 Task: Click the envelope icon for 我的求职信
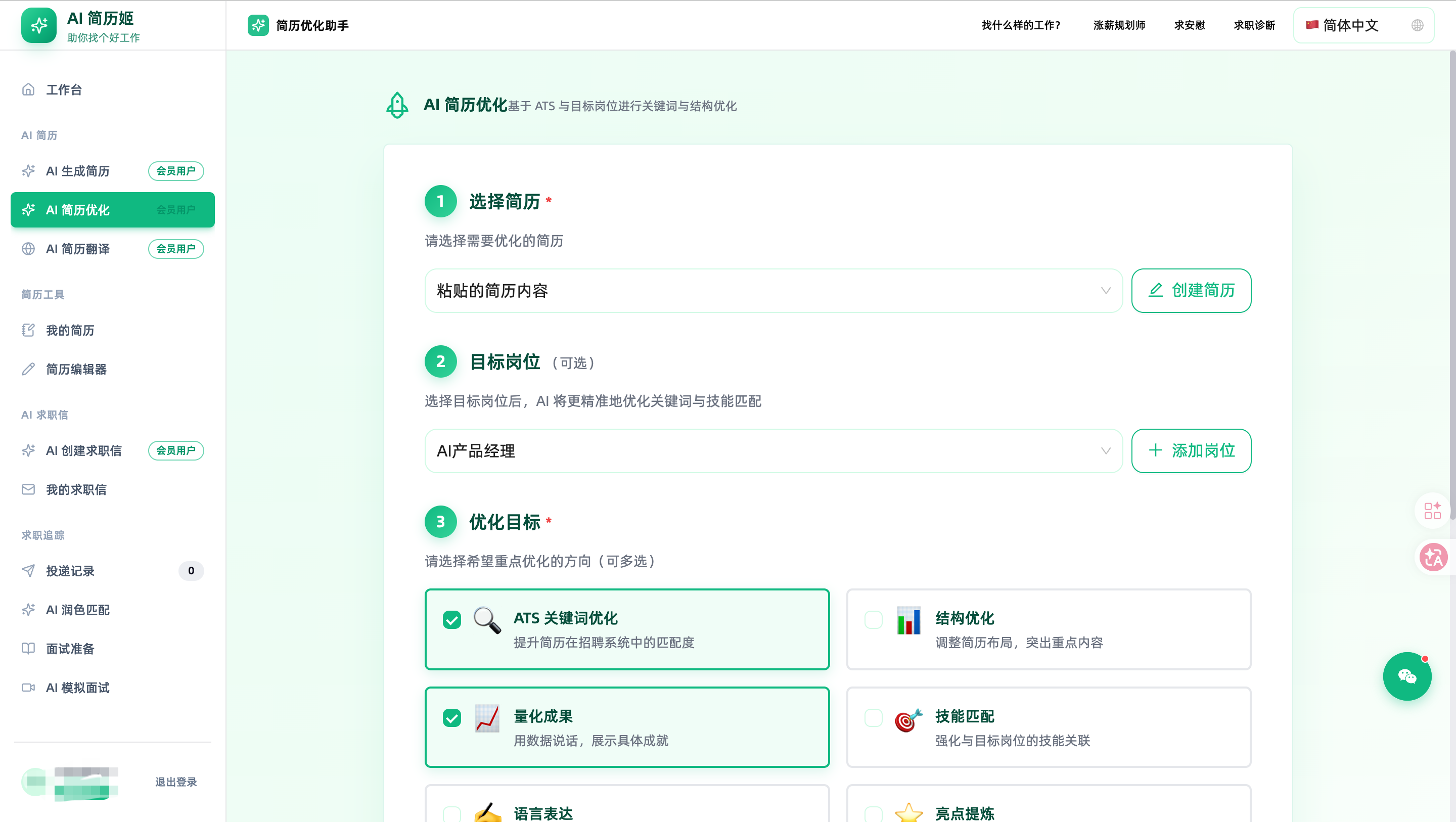coord(28,489)
